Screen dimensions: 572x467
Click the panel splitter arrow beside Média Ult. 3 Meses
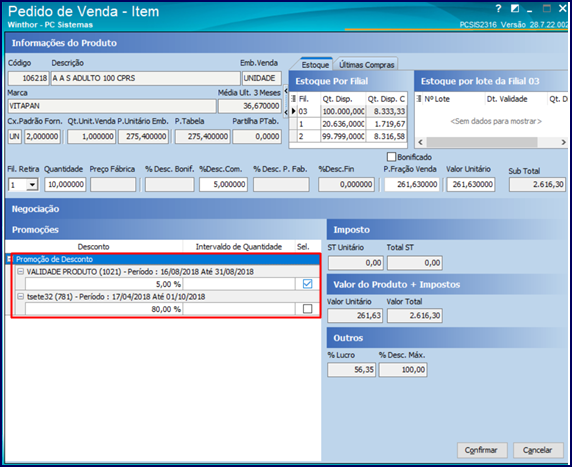(x=286, y=90)
